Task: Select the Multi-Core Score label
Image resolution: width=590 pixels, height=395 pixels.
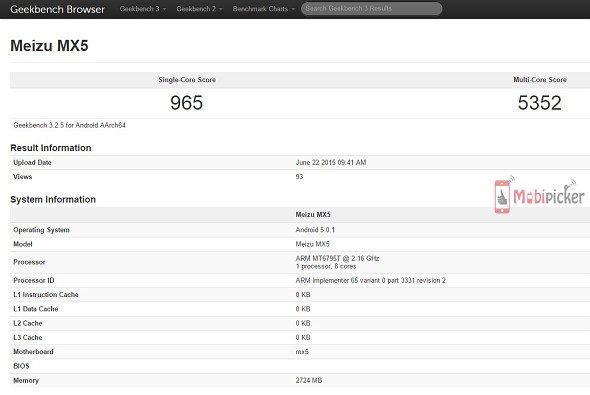Action: click(x=540, y=80)
